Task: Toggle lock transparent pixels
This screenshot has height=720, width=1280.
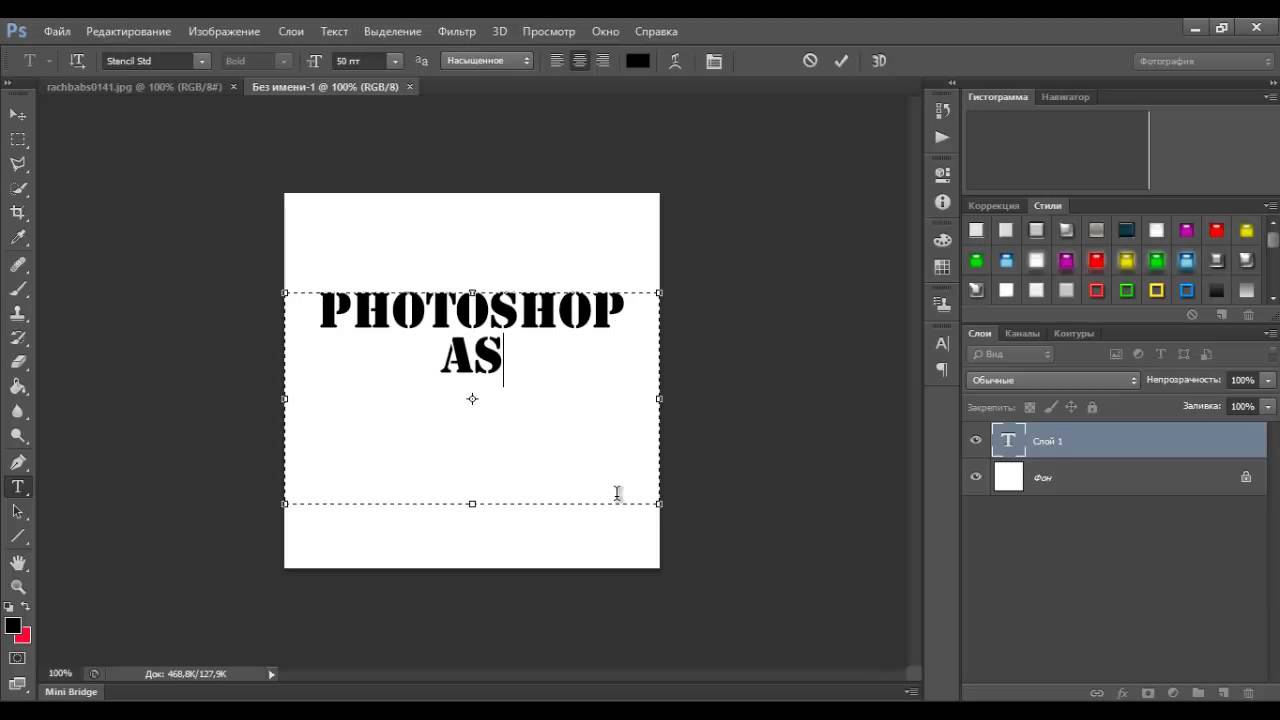Action: click(1030, 407)
